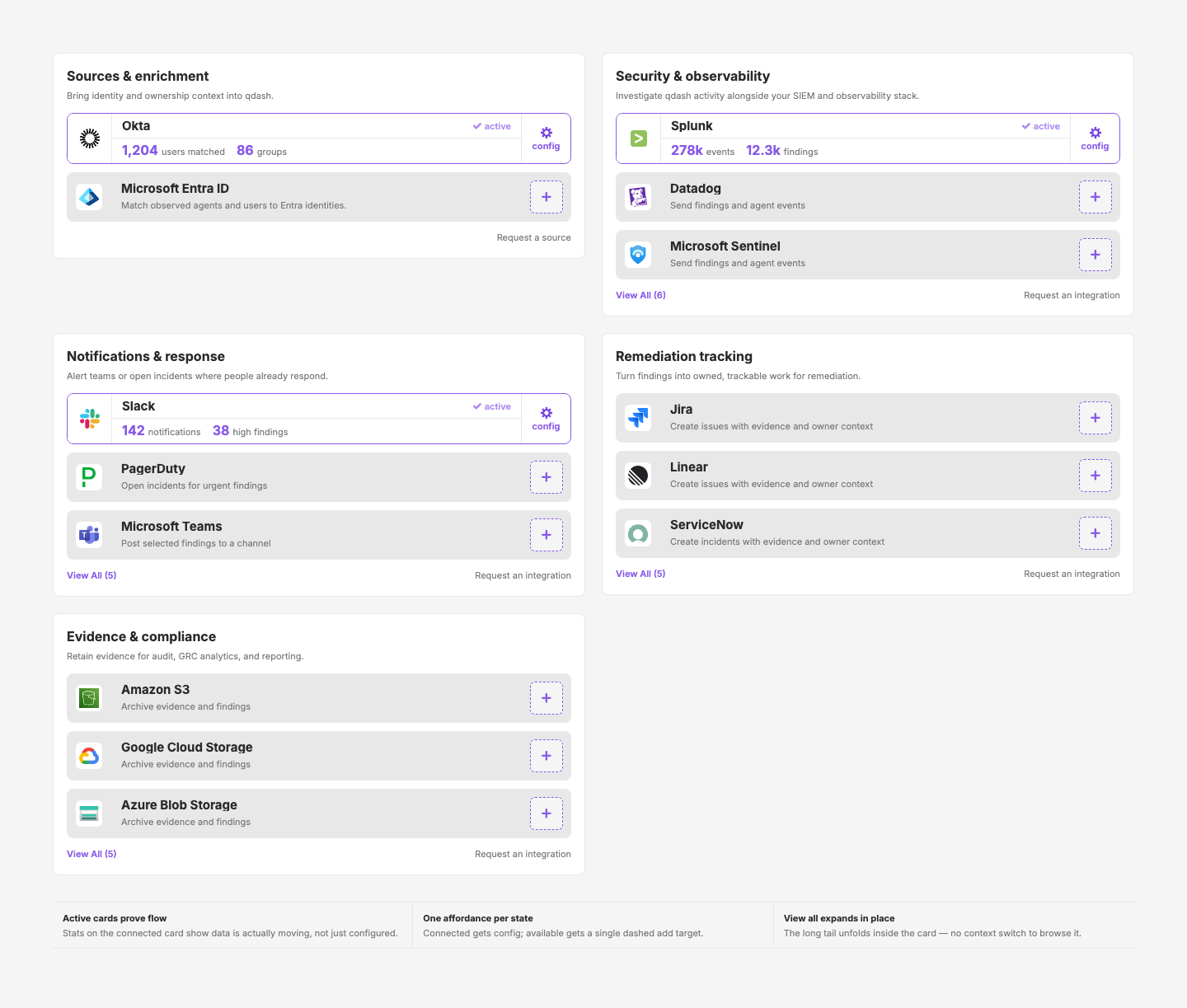Click the Microsoft Sentinel shield icon
1187x1008 pixels.
click(638, 255)
